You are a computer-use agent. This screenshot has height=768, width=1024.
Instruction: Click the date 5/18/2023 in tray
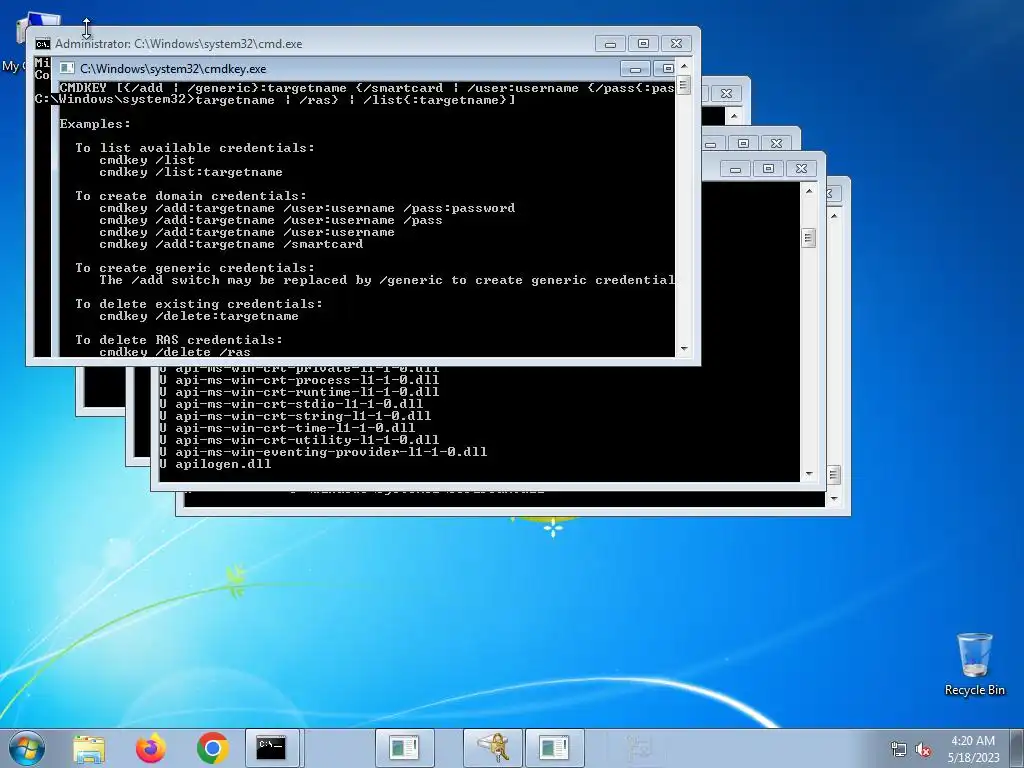tap(974, 758)
